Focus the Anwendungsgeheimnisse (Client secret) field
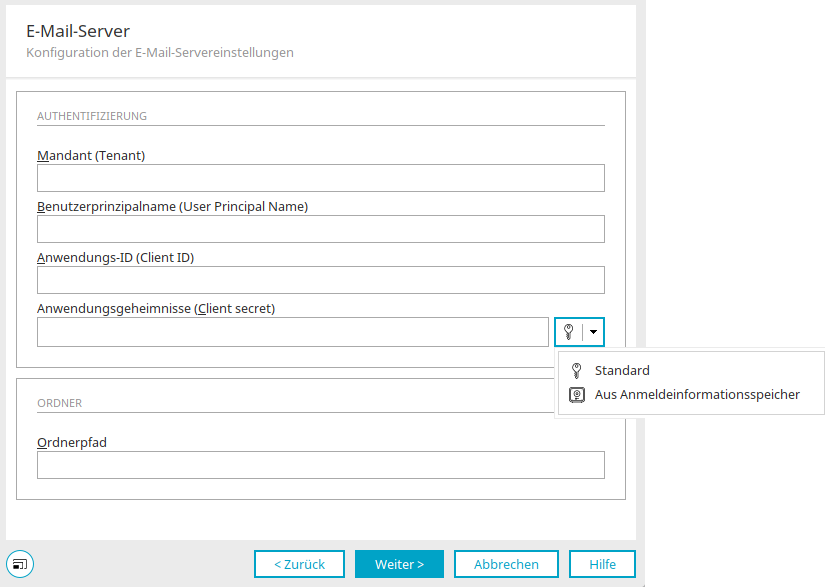 (x=293, y=332)
